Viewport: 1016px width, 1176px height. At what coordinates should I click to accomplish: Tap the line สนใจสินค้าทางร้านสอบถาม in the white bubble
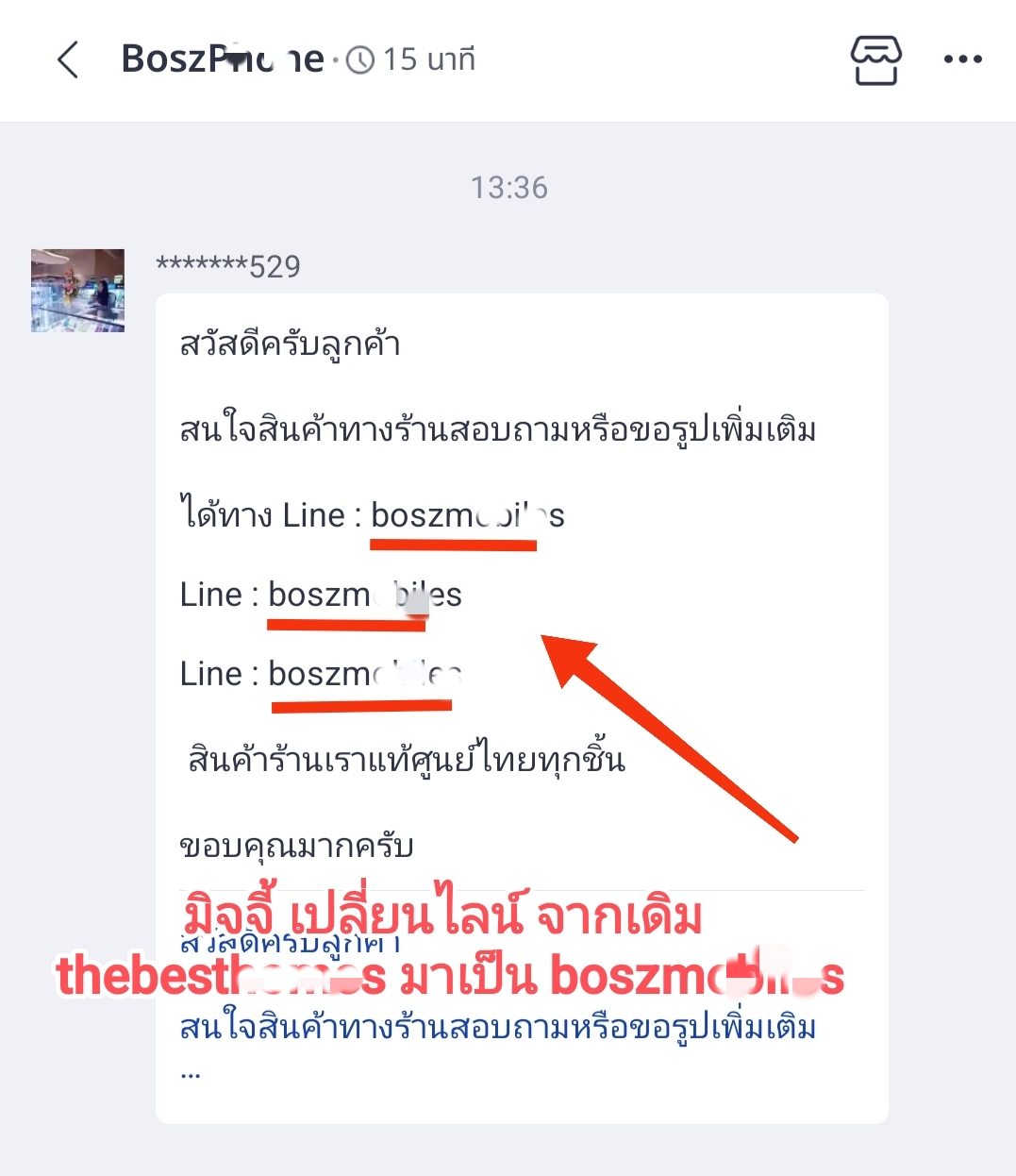pyautogui.click(x=498, y=429)
